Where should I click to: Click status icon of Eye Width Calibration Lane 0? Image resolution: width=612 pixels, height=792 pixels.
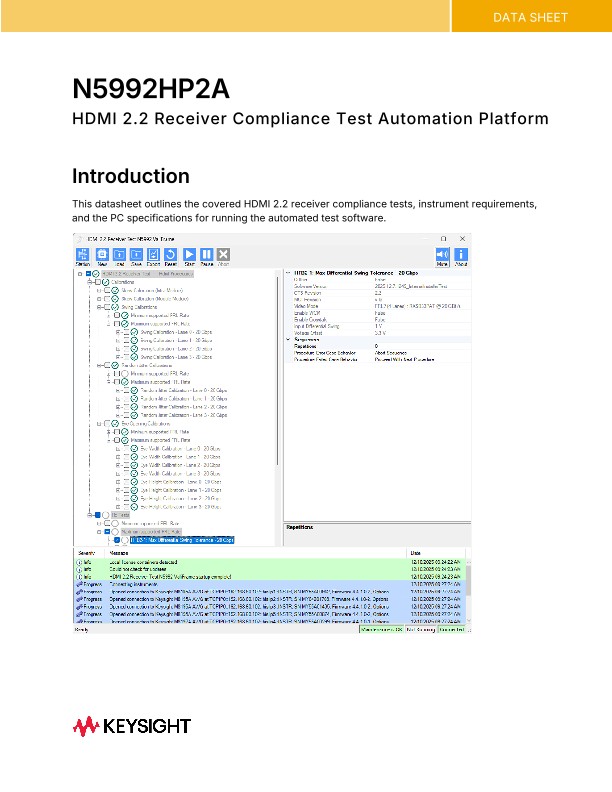[134, 449]
